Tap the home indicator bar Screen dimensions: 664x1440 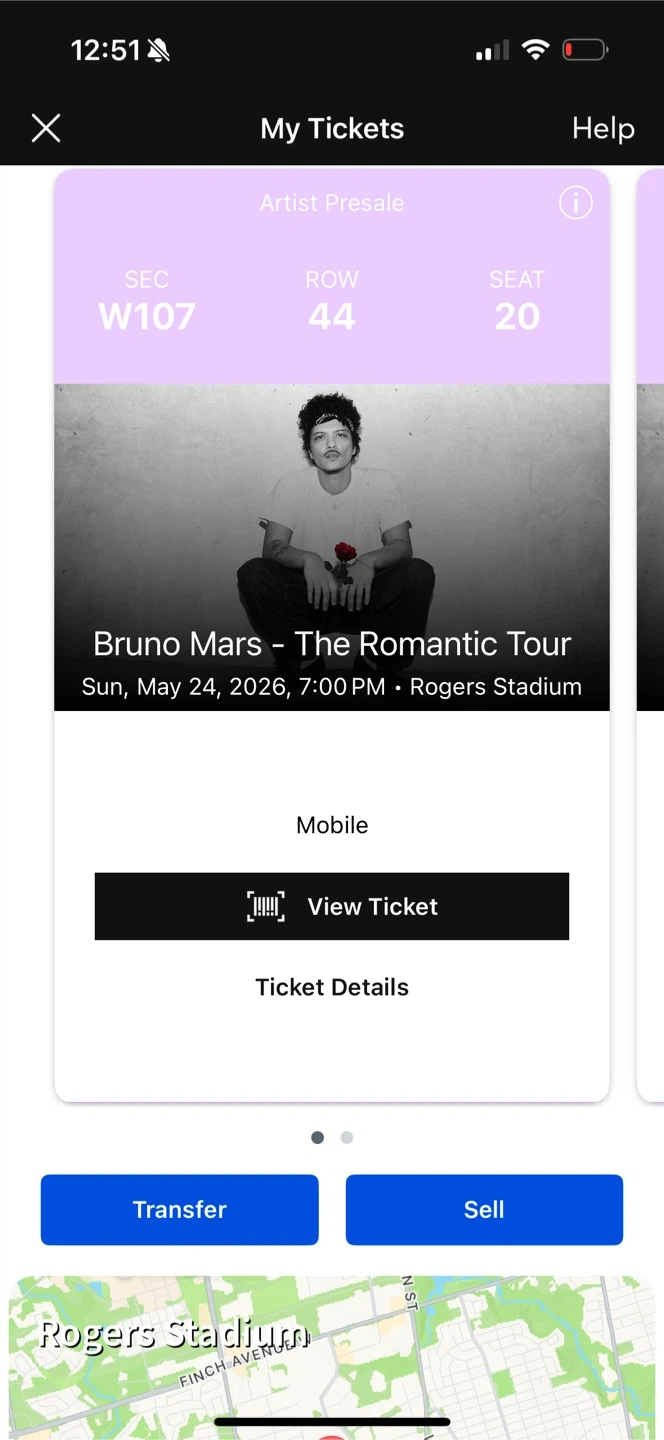click(x=332, y=1421)
